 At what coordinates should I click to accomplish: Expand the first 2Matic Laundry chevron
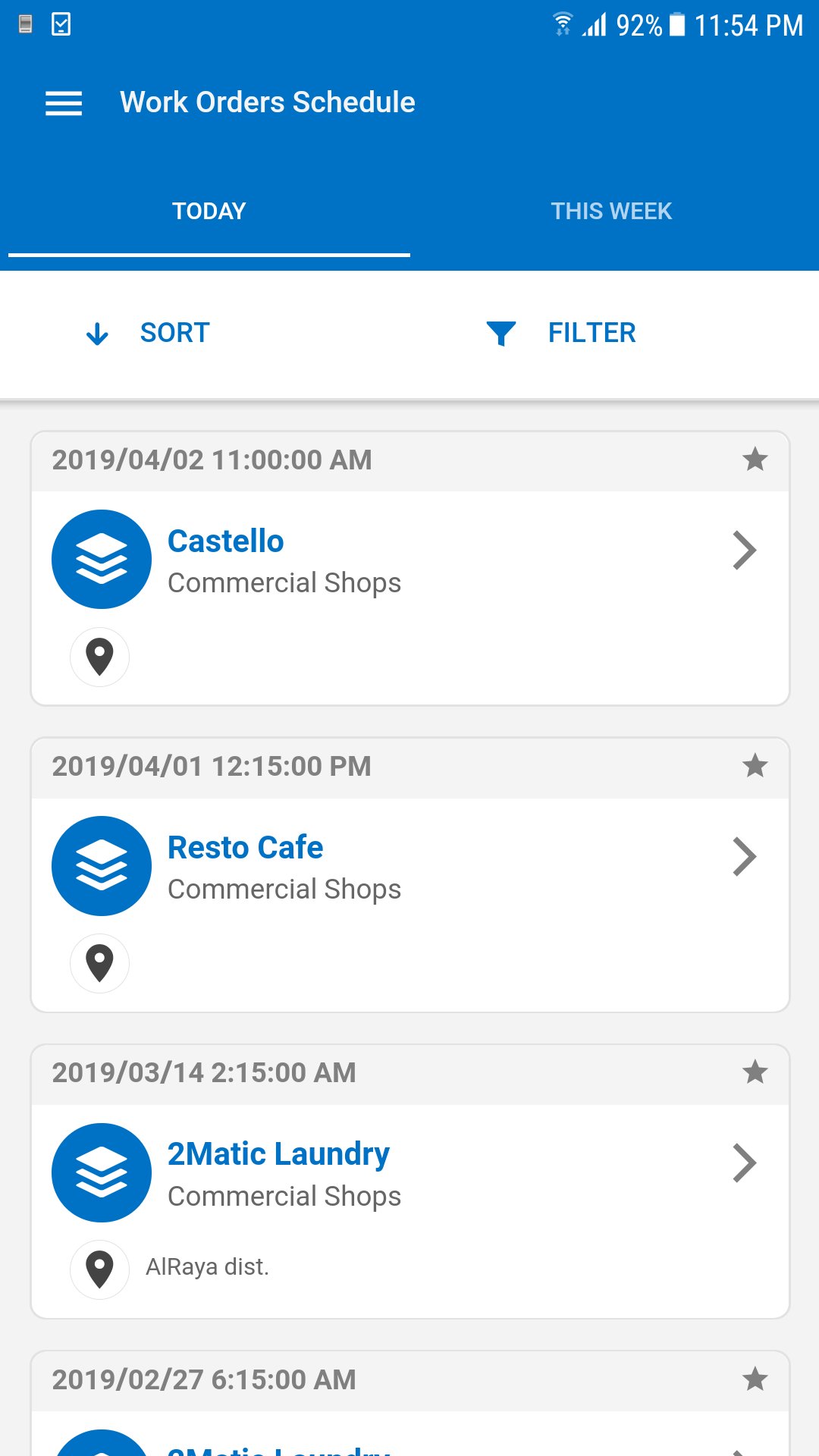coord(745,1163)
